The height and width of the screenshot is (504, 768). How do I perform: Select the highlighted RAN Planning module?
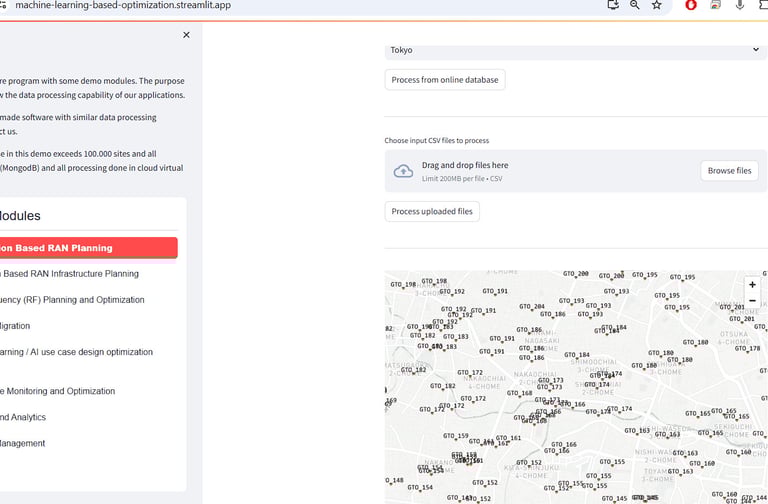pos(88,248)
